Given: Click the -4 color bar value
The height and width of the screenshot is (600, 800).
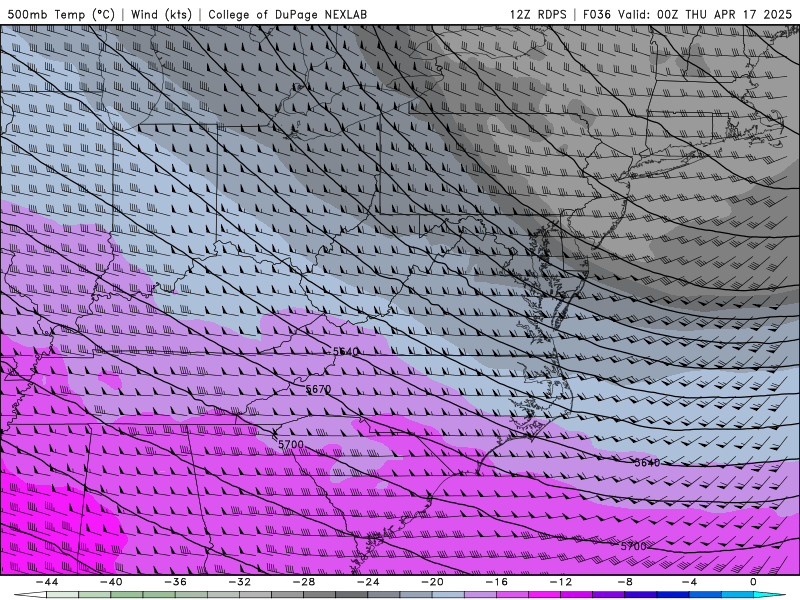Looking at the screenshot, I should pyautogui.click(x=689, y=582).
